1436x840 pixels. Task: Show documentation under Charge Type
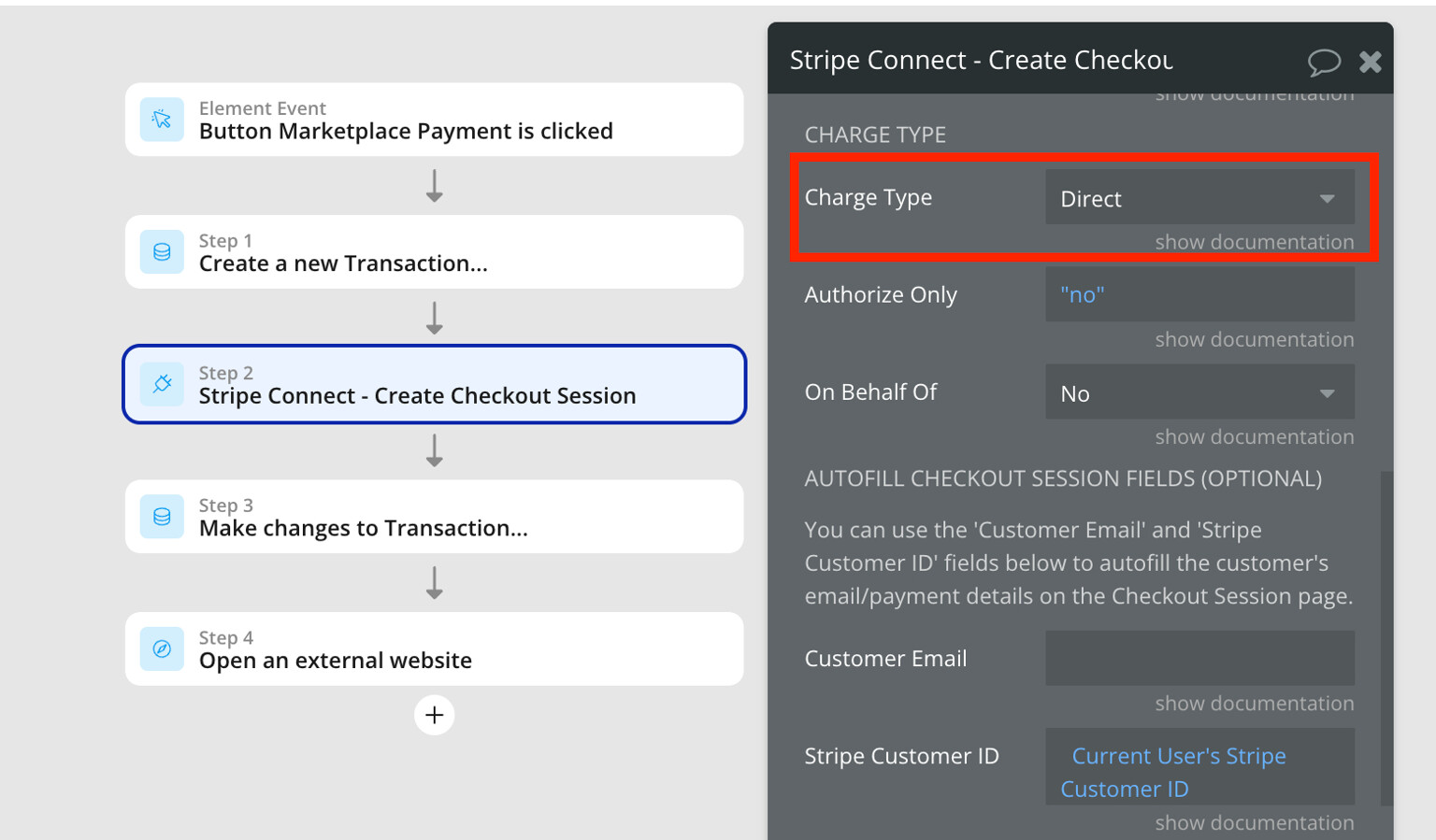click(1254, 242)
